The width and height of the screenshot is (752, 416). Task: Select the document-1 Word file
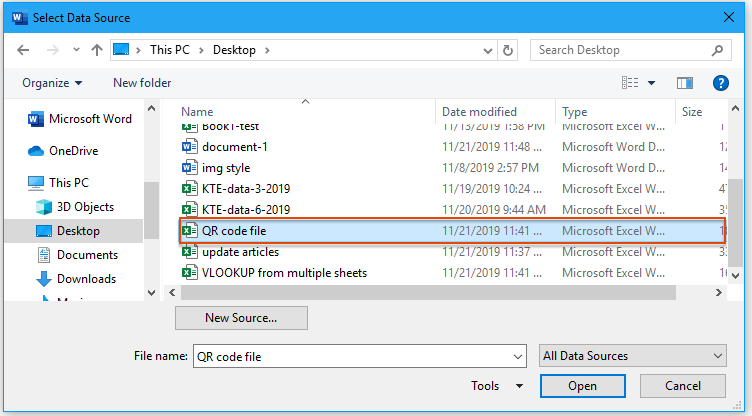(x=235, y=147)
